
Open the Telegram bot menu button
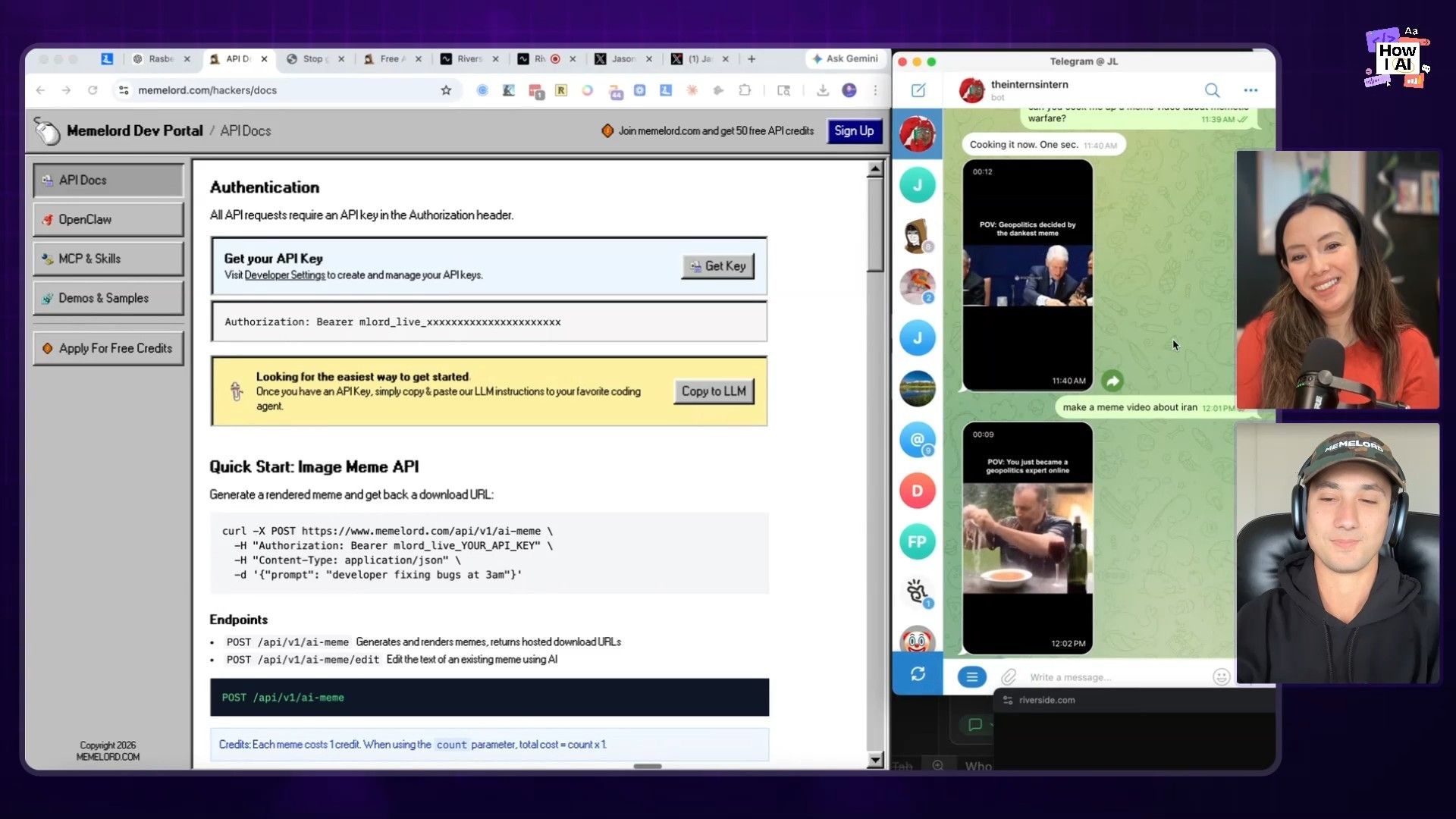[971, 676]
